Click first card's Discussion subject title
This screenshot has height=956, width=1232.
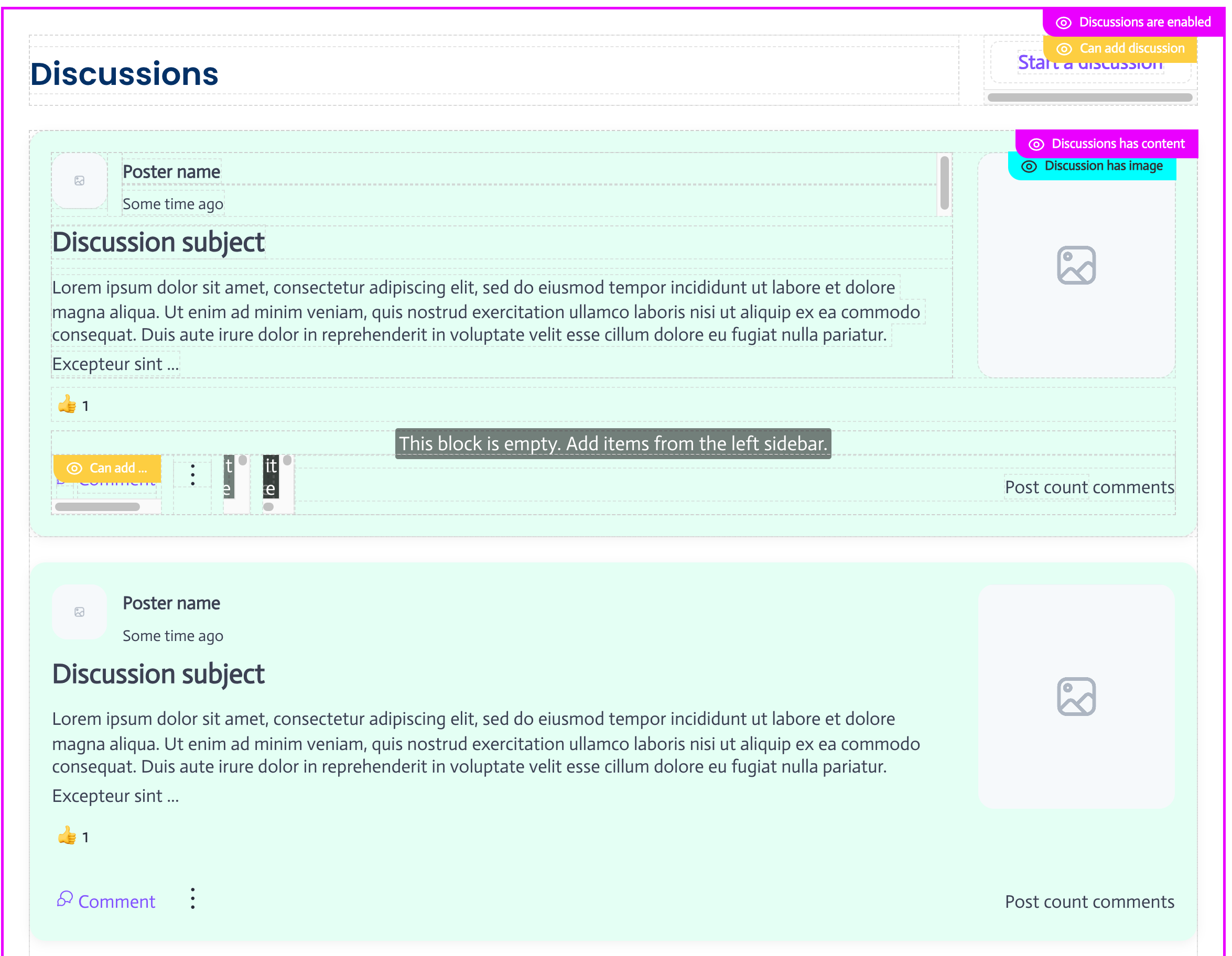[x=158, y=243]
